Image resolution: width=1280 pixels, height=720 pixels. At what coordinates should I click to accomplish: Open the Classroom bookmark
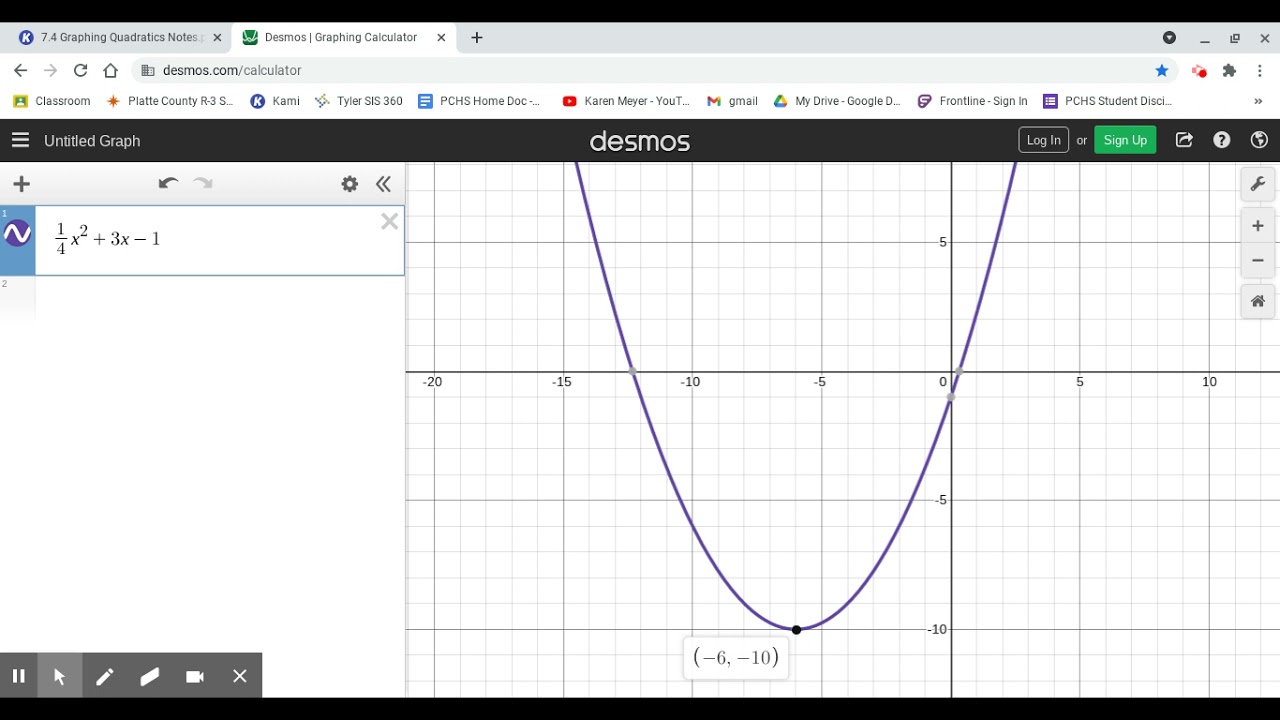click(x=51, y=101)
